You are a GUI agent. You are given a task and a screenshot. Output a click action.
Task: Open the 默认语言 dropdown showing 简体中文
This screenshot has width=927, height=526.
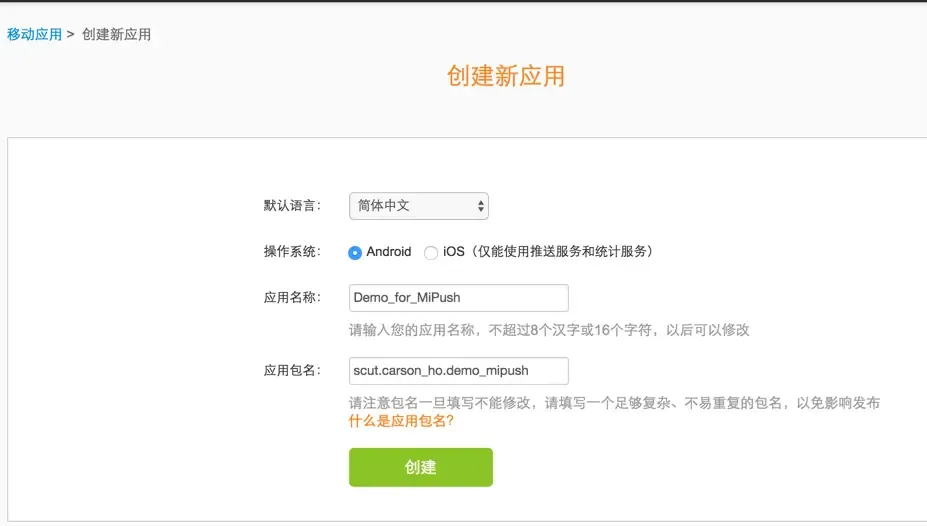pyautogui.click(x=417, y=206)
